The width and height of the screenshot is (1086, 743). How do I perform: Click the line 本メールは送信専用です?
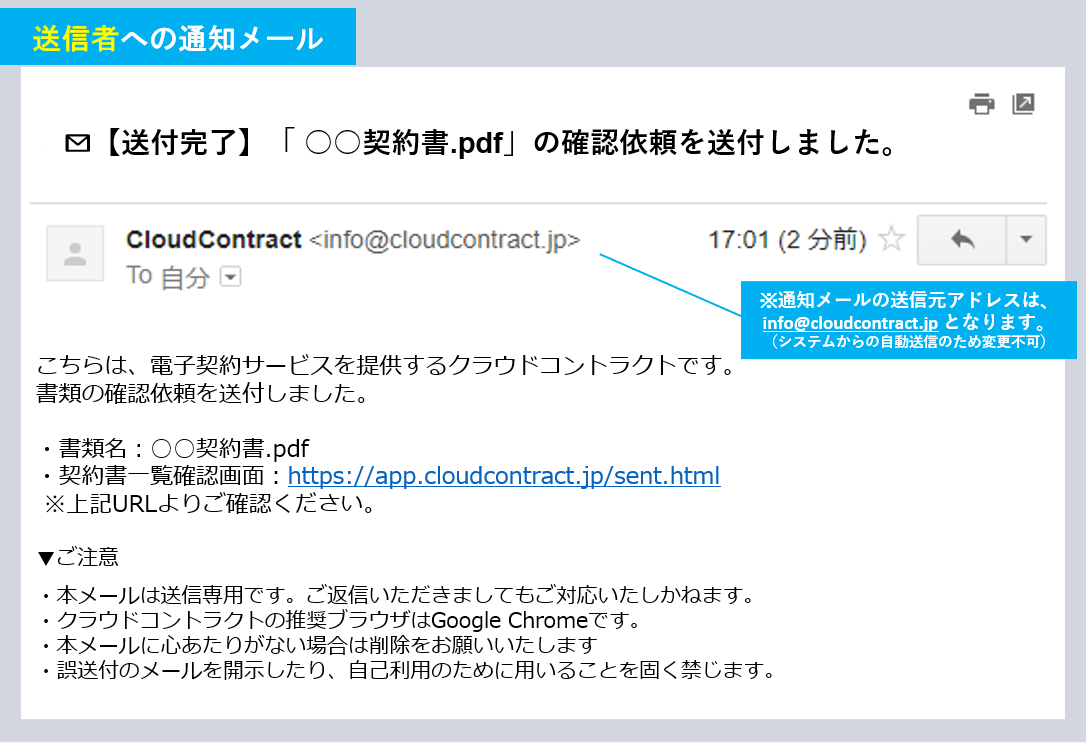coord(399,595)
